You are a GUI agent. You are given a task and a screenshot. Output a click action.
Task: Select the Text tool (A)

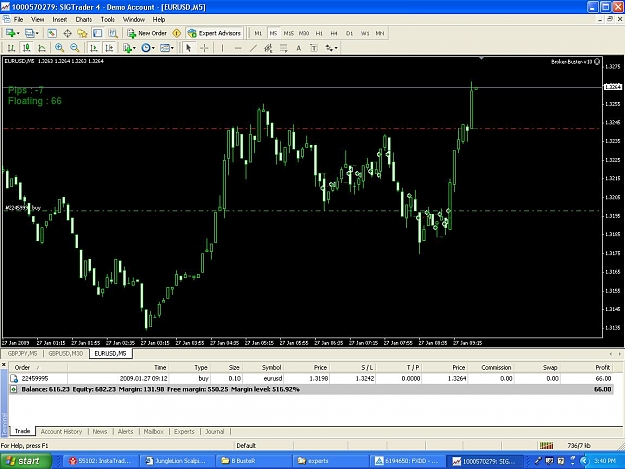(x=299, y=48)
